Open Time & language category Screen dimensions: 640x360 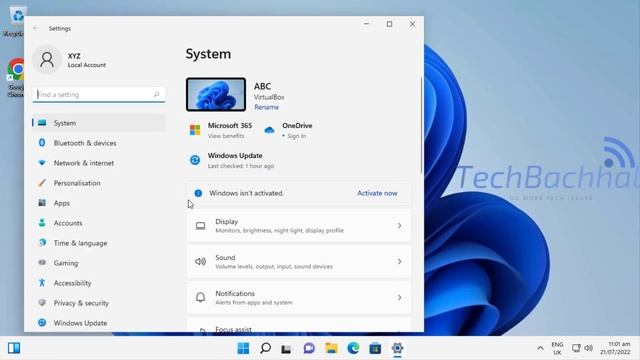tap(99, 243)
